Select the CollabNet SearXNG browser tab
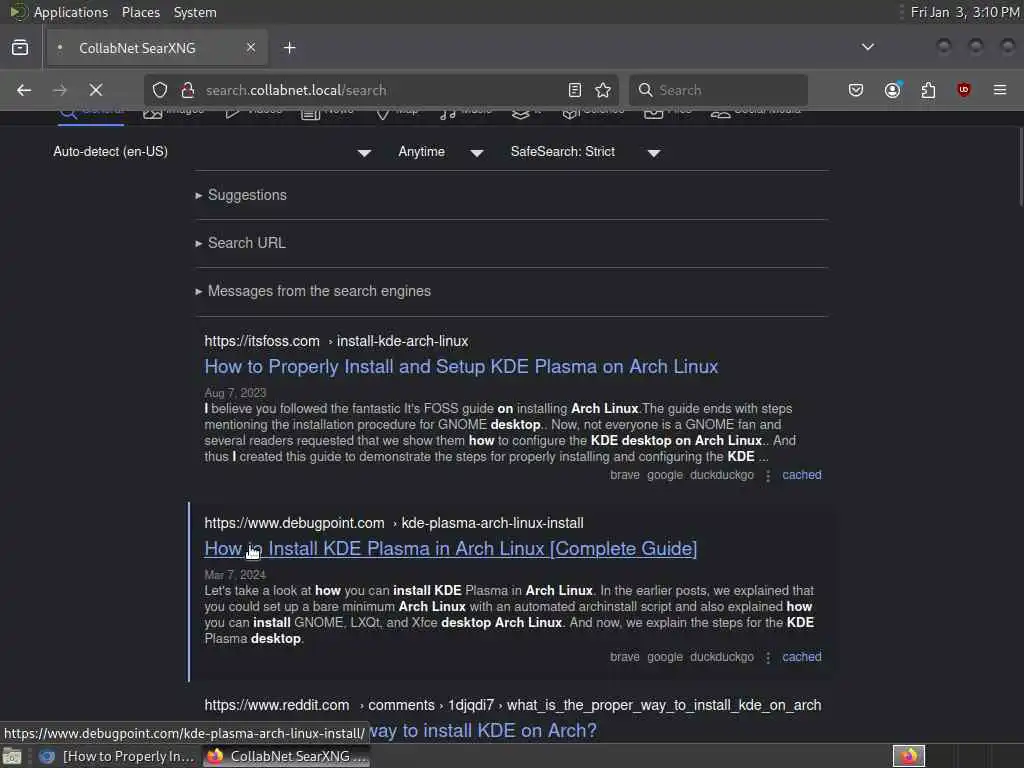 (155, 48)
